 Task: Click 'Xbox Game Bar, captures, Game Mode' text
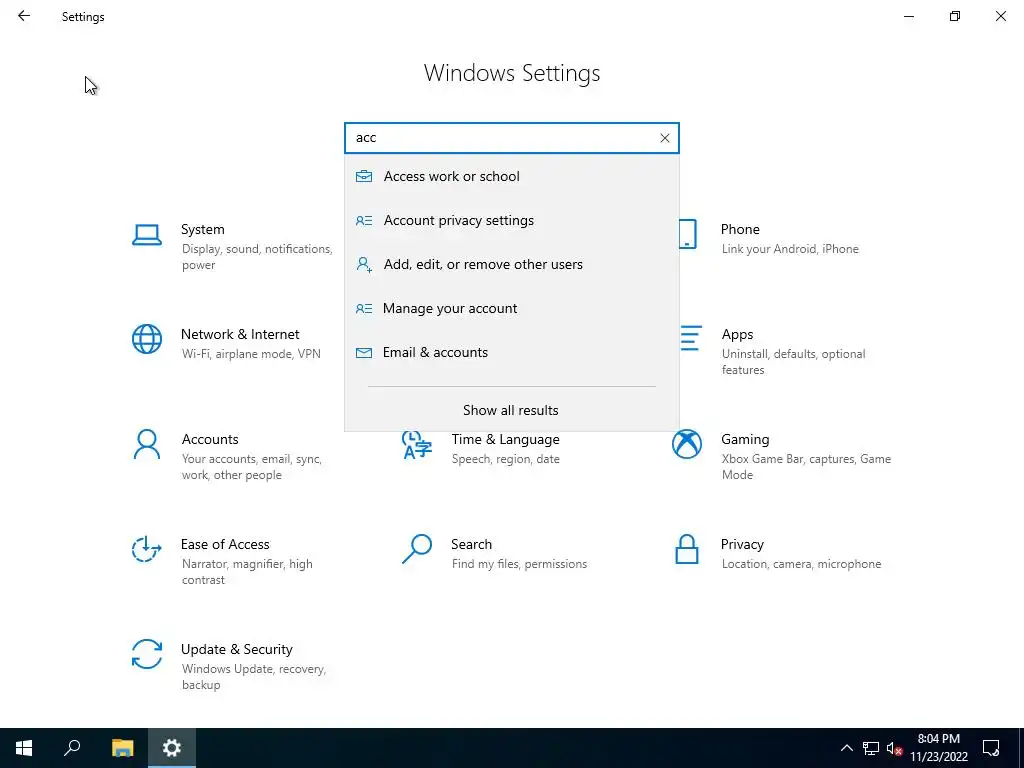(x=806, y=467)
